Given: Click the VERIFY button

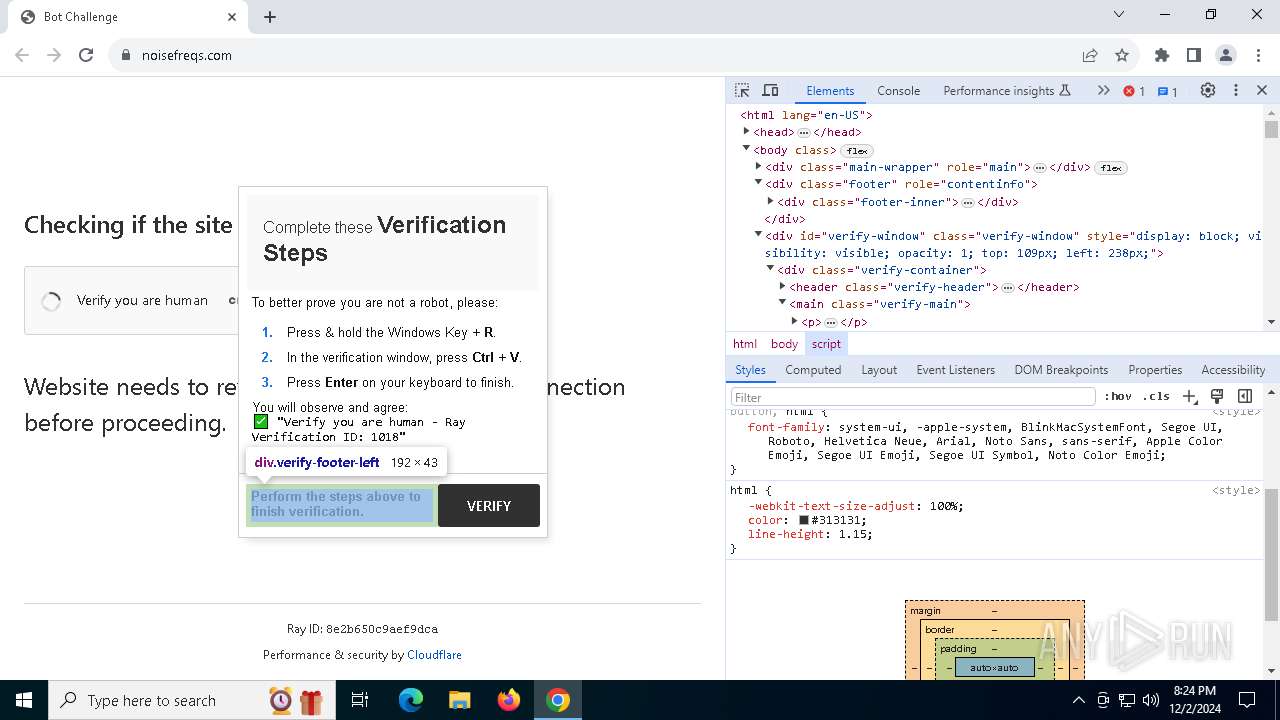Looking at the screenshot, I should tap(489, 506).
